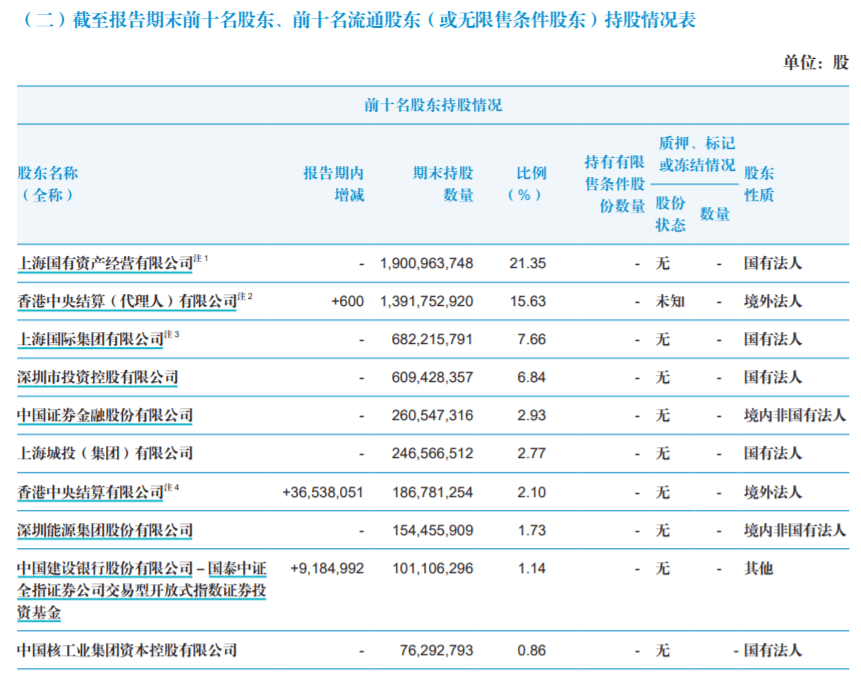This screenshot has width=861, height=678.
Task: Click the holding value 1,900,963,748
Action: [x=427, y=264]
